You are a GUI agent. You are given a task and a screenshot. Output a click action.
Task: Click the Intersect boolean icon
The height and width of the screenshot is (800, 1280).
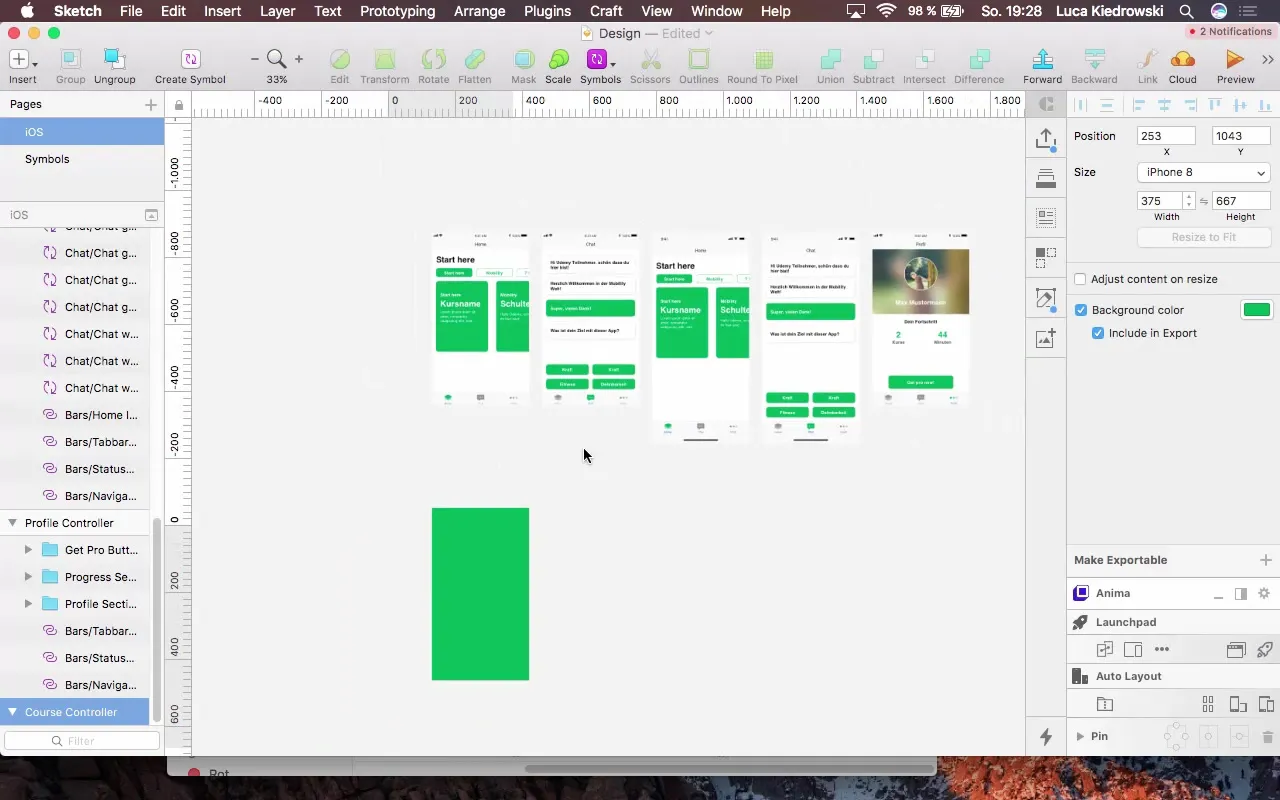[x=924, y=59]
